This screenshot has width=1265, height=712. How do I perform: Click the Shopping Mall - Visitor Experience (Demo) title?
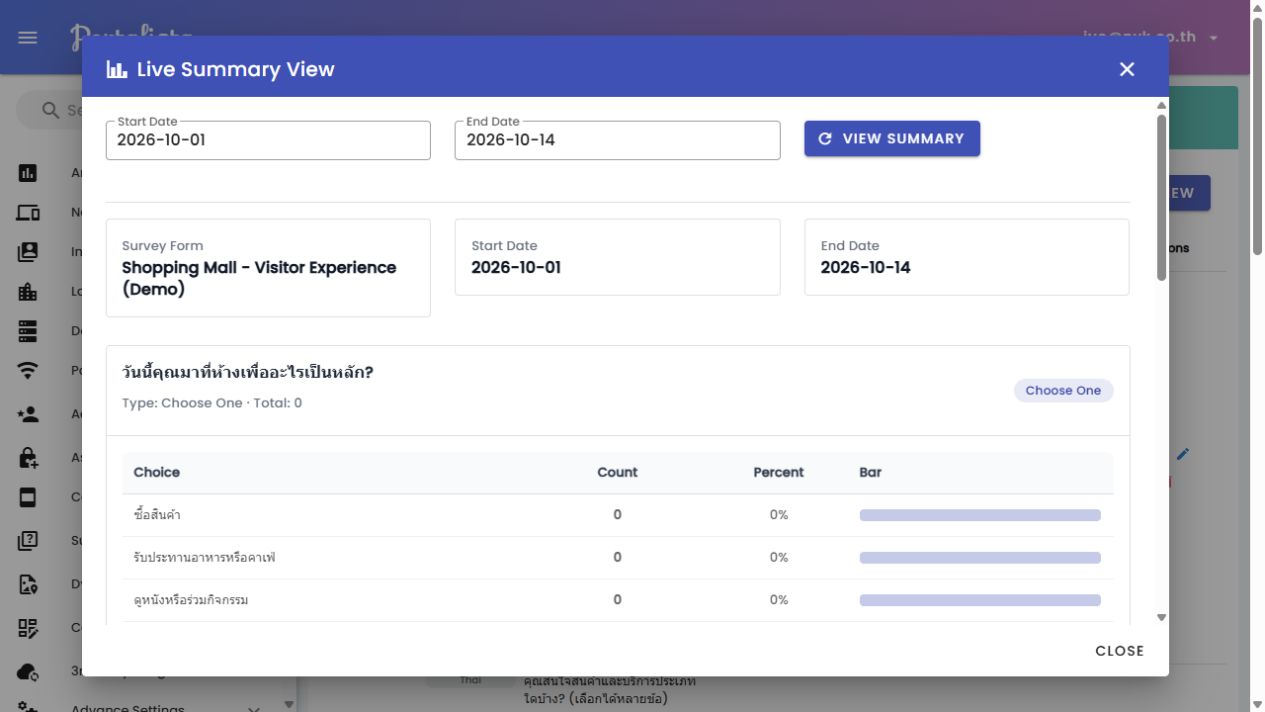pos(259,278)
